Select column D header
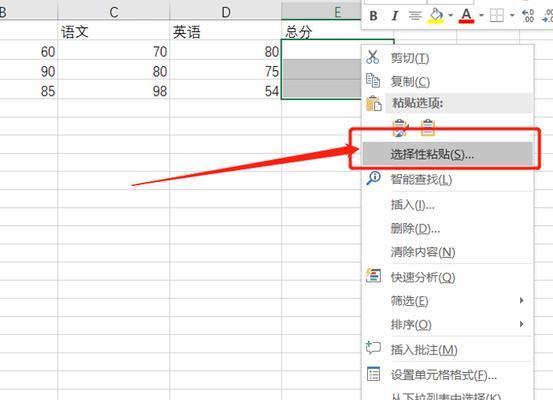 226,12
